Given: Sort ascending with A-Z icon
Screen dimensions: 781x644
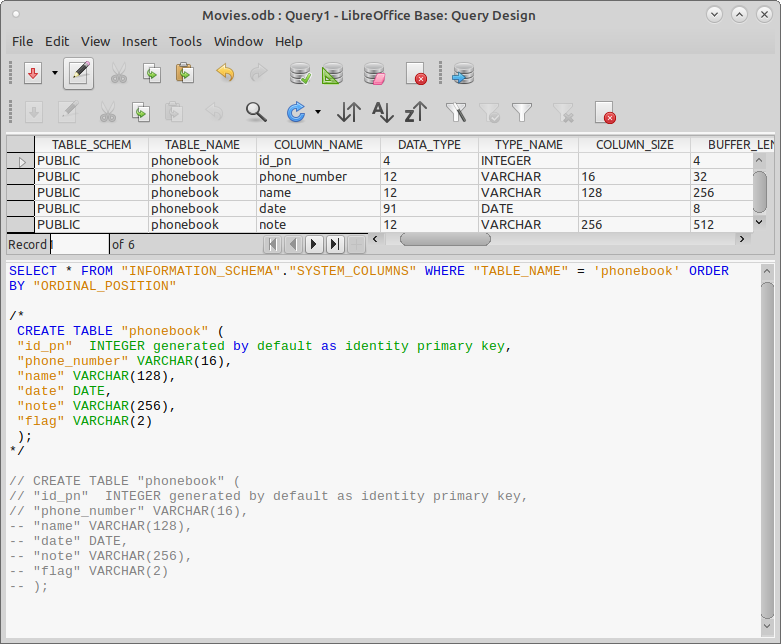Looking at the screenshot, I should pyautogui.click(x=383, y=112).
